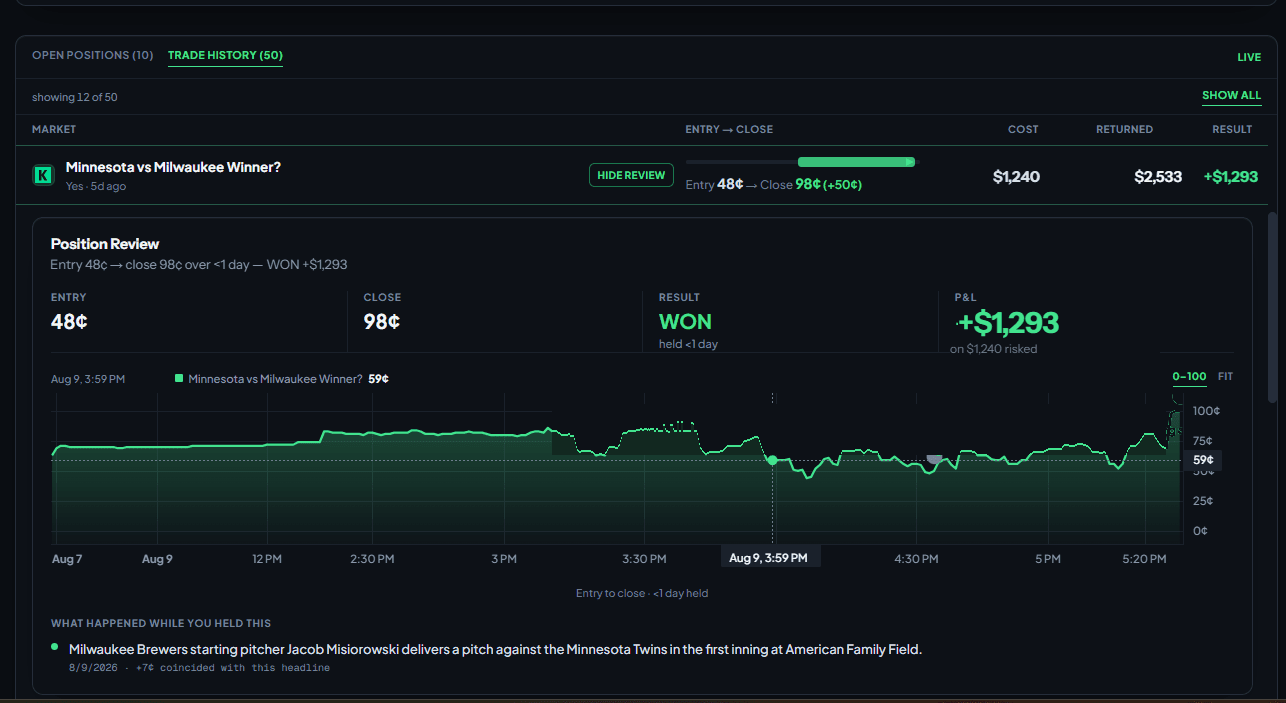1286x703 pixels.
Task: Click the entry-to-close price progress bar
Action: click(800, 161)
